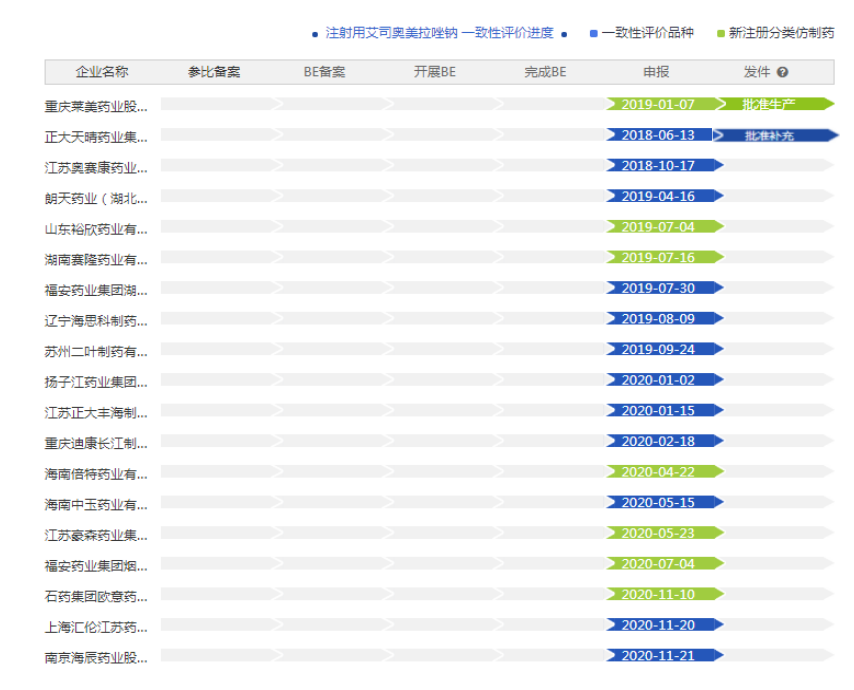
Task: Select the company 重庆莱美药业股...
Action: point(96,106)
